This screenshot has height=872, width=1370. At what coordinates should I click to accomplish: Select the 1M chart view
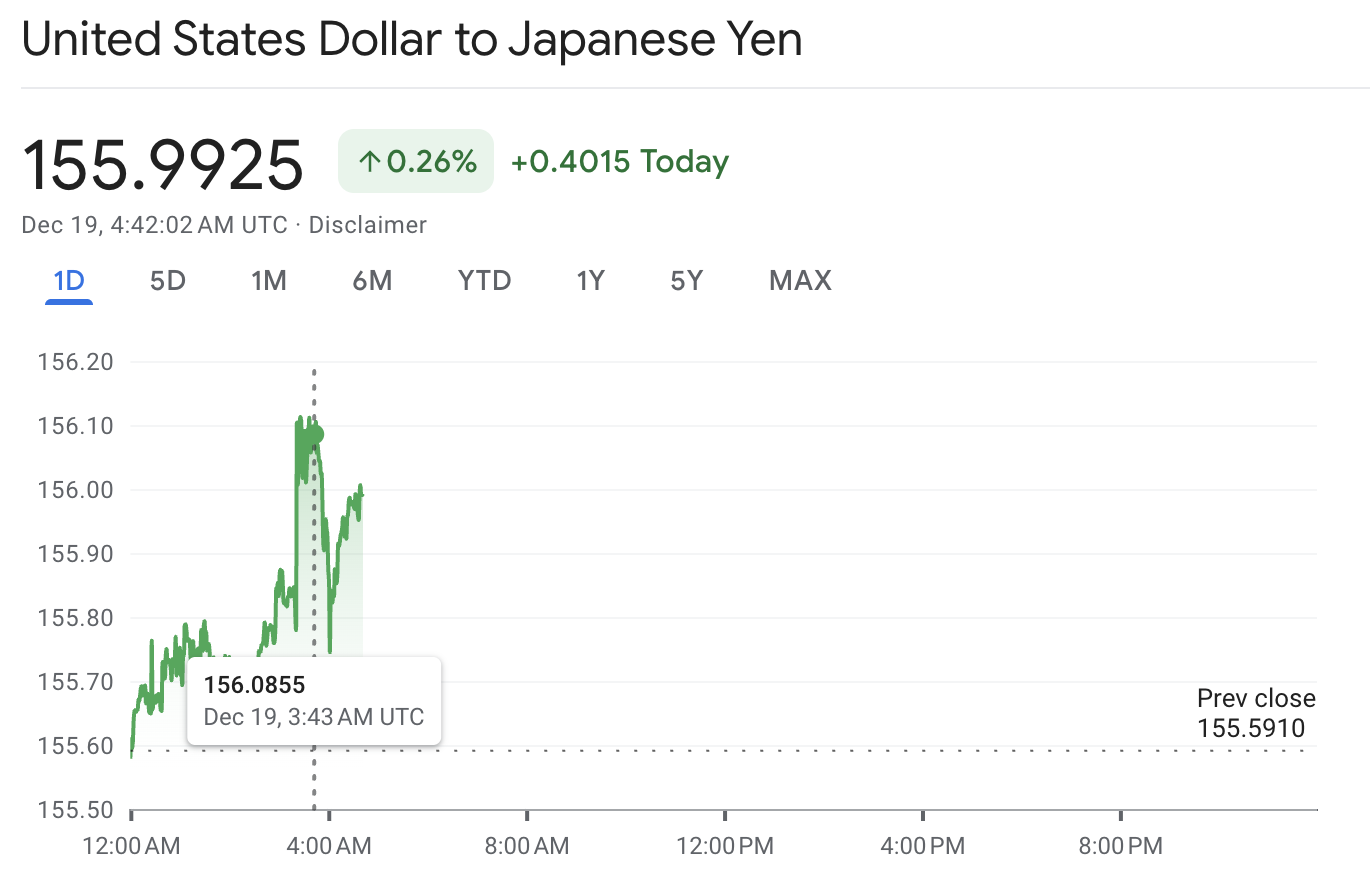click(x=269, y=281)
